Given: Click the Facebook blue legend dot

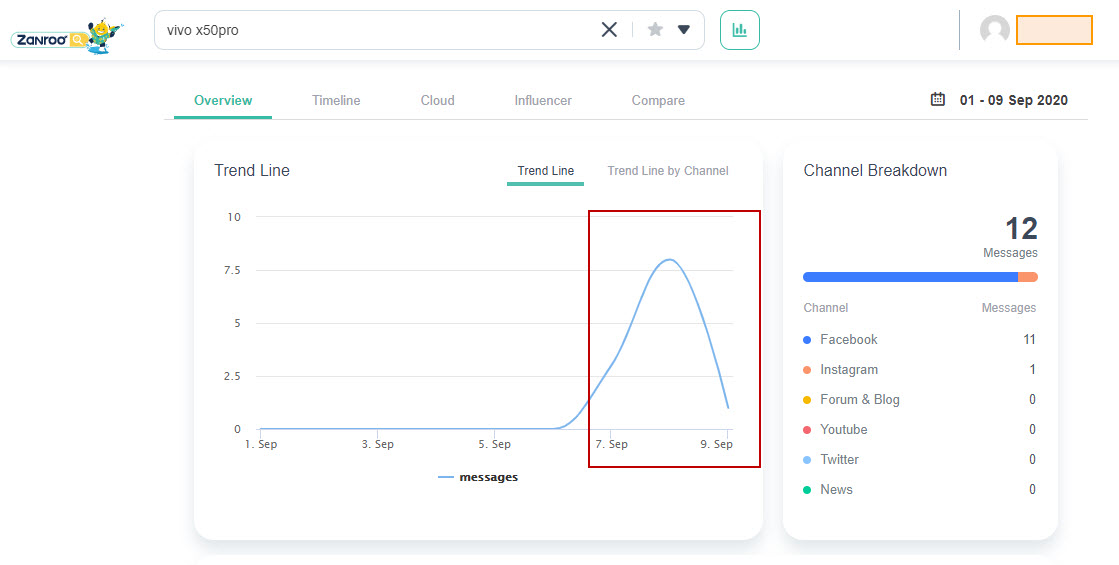Looking at the screenshot, I should [x=807, y=340].
